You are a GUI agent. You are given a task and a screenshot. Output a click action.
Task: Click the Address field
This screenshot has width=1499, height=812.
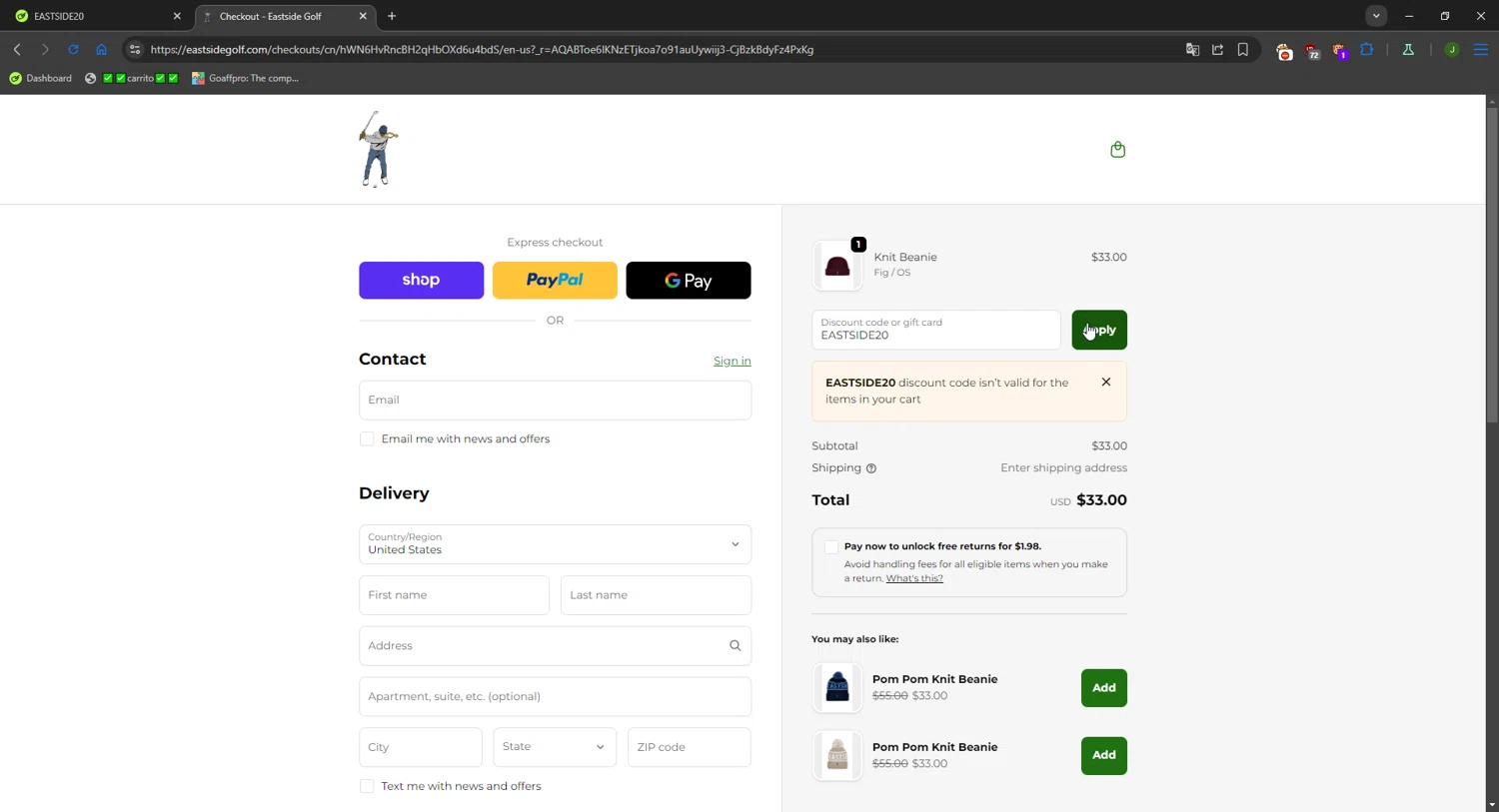click(x=555, y=646)
